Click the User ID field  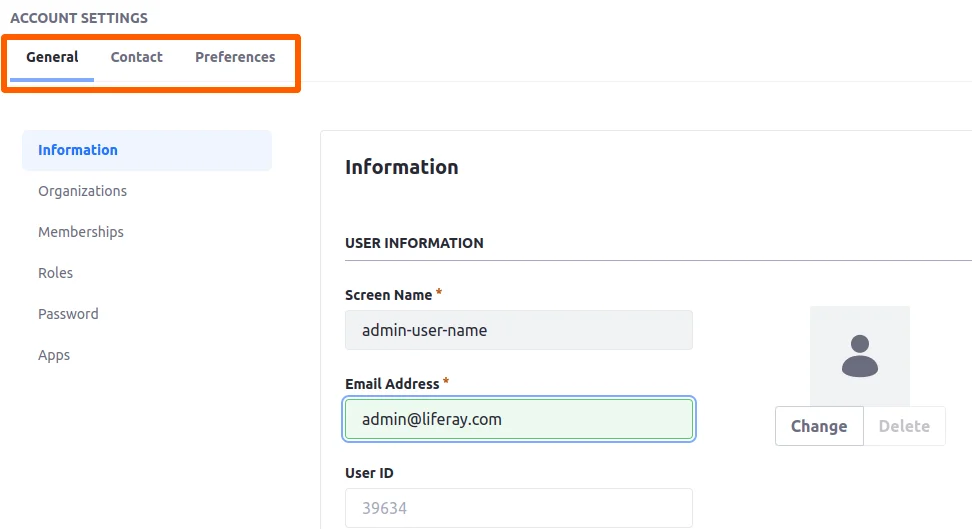coord(518,508)
